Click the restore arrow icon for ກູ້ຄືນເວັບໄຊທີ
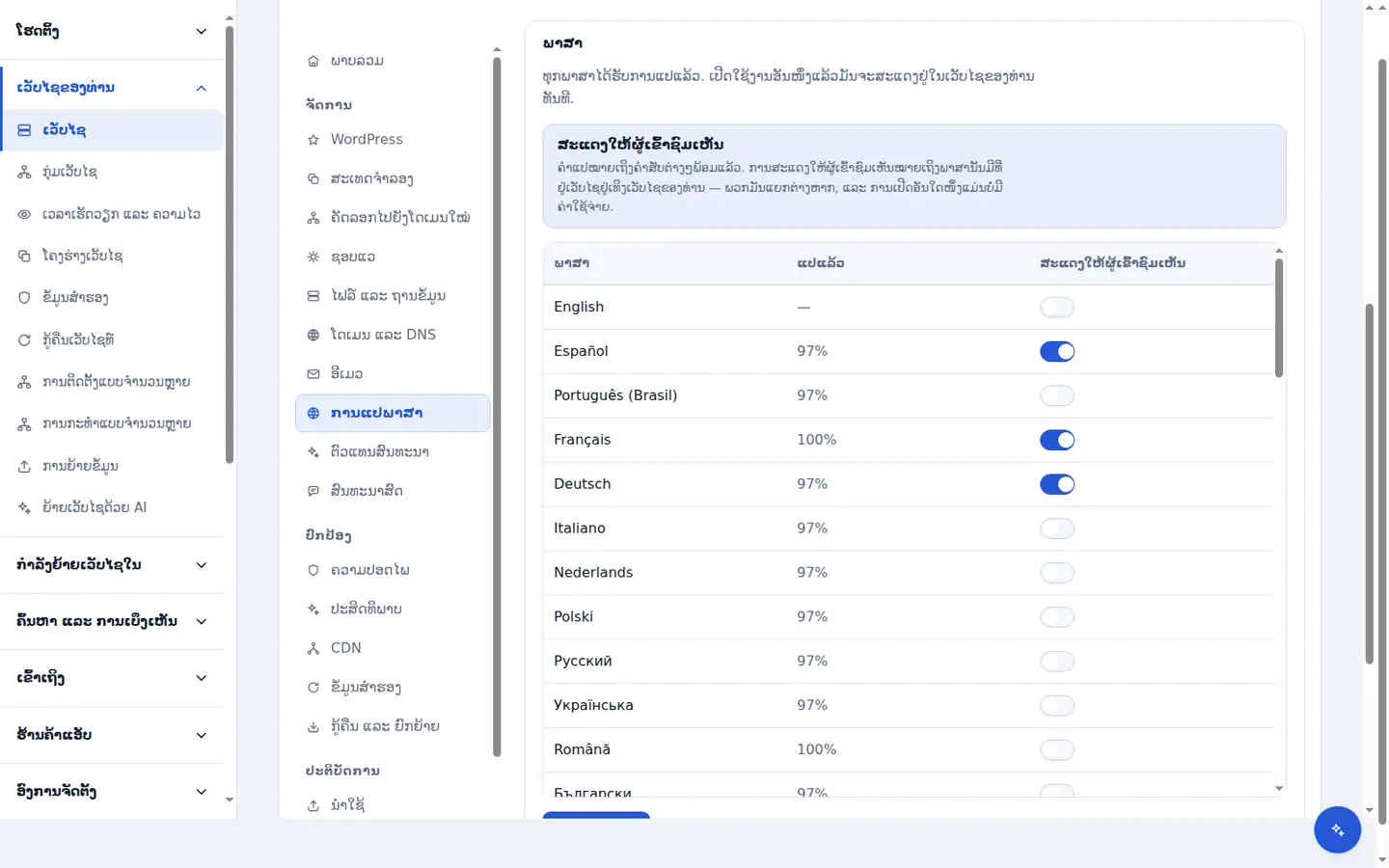The image size is (1389, 868). click(24, 339)
